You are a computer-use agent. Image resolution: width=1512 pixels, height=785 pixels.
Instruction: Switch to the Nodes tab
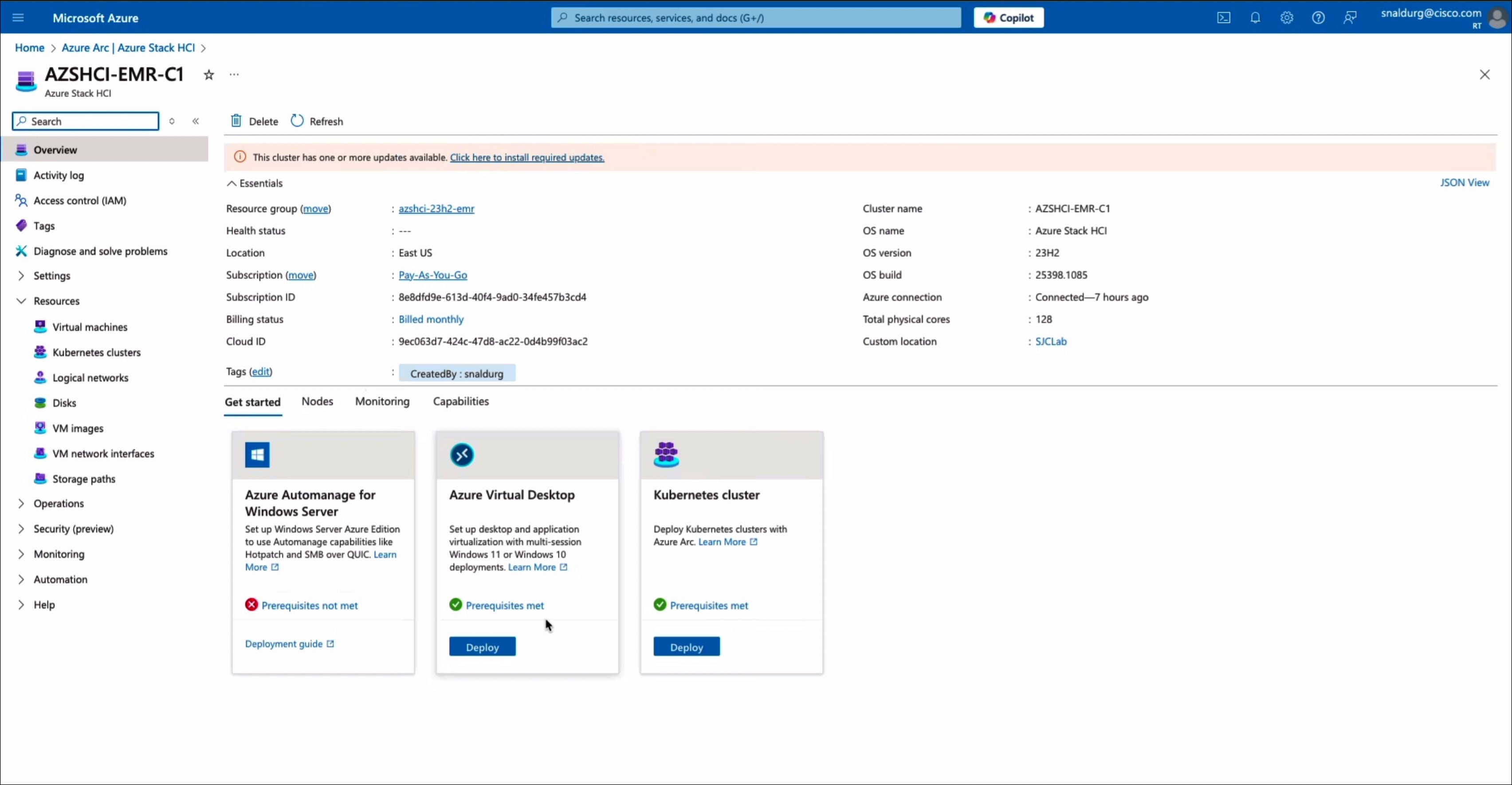[318, 401]
